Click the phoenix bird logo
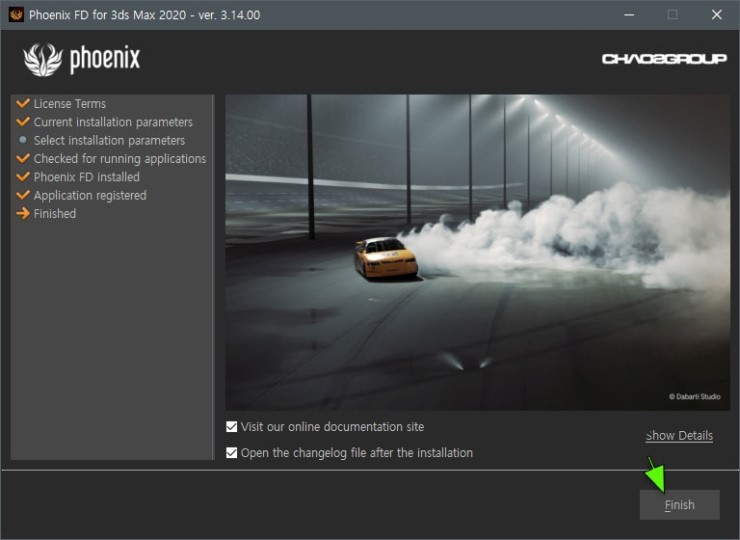 tap(43, 59)
